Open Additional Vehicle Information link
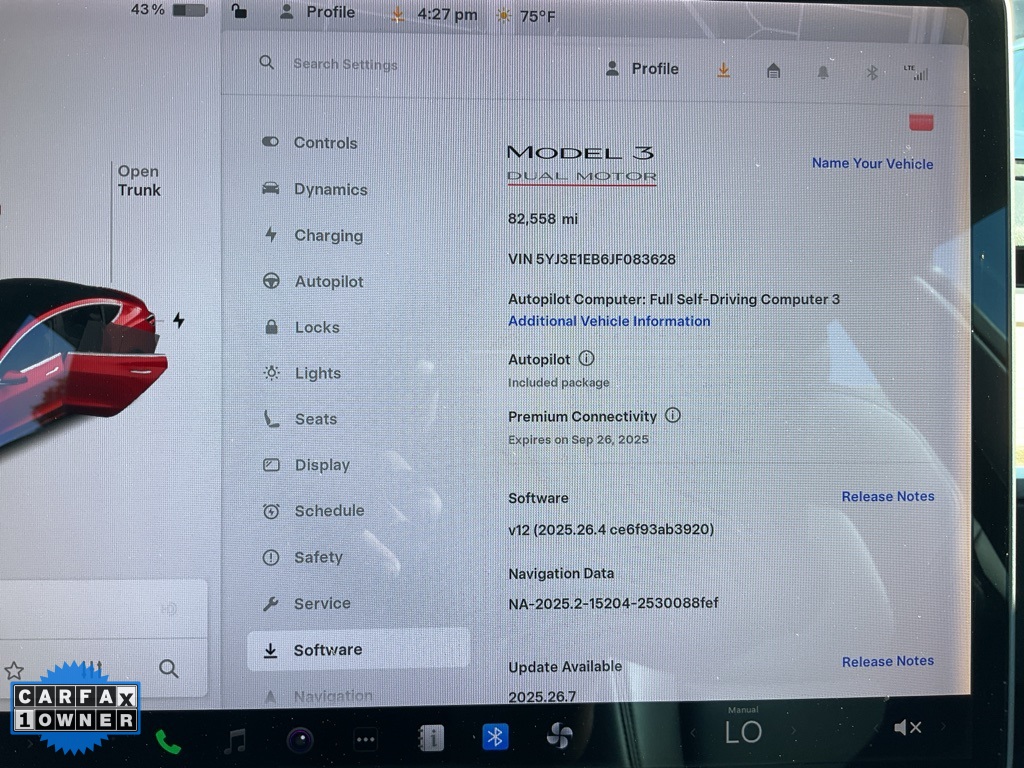Viewport: 1024px width, 768px height. click(x=609, y=321)
